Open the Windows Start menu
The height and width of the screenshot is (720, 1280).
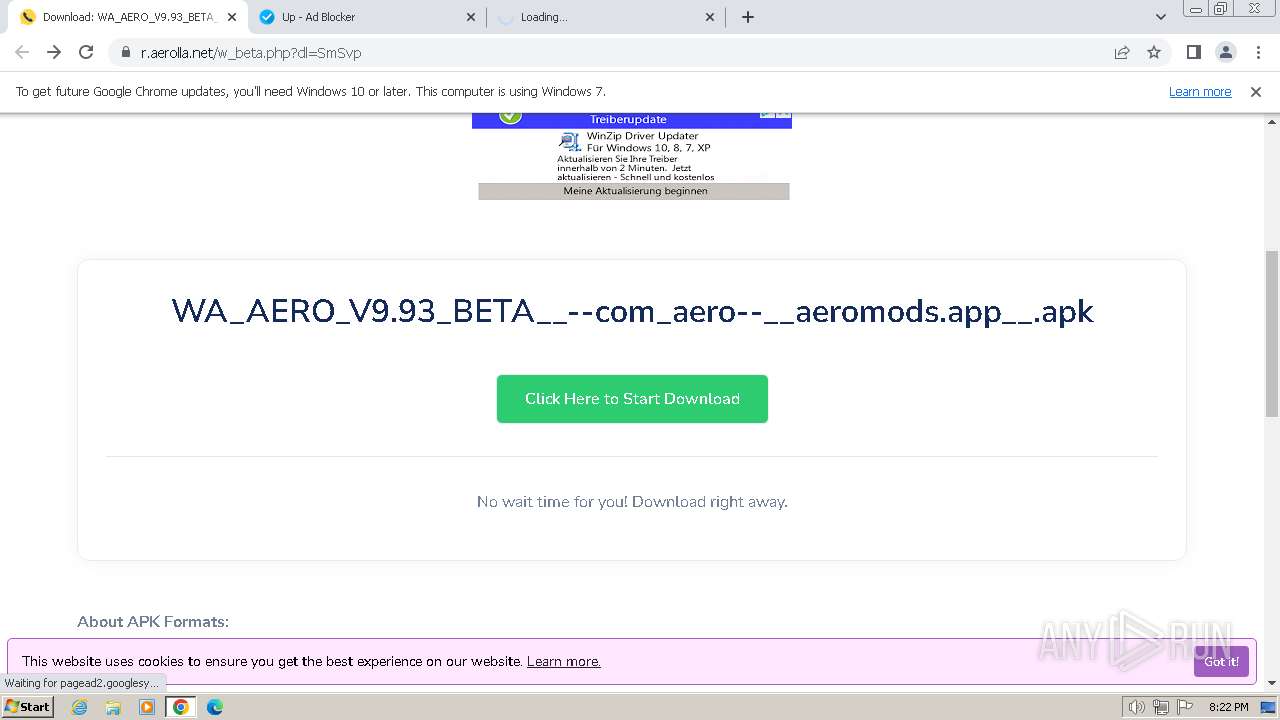(x=27, y=707)
